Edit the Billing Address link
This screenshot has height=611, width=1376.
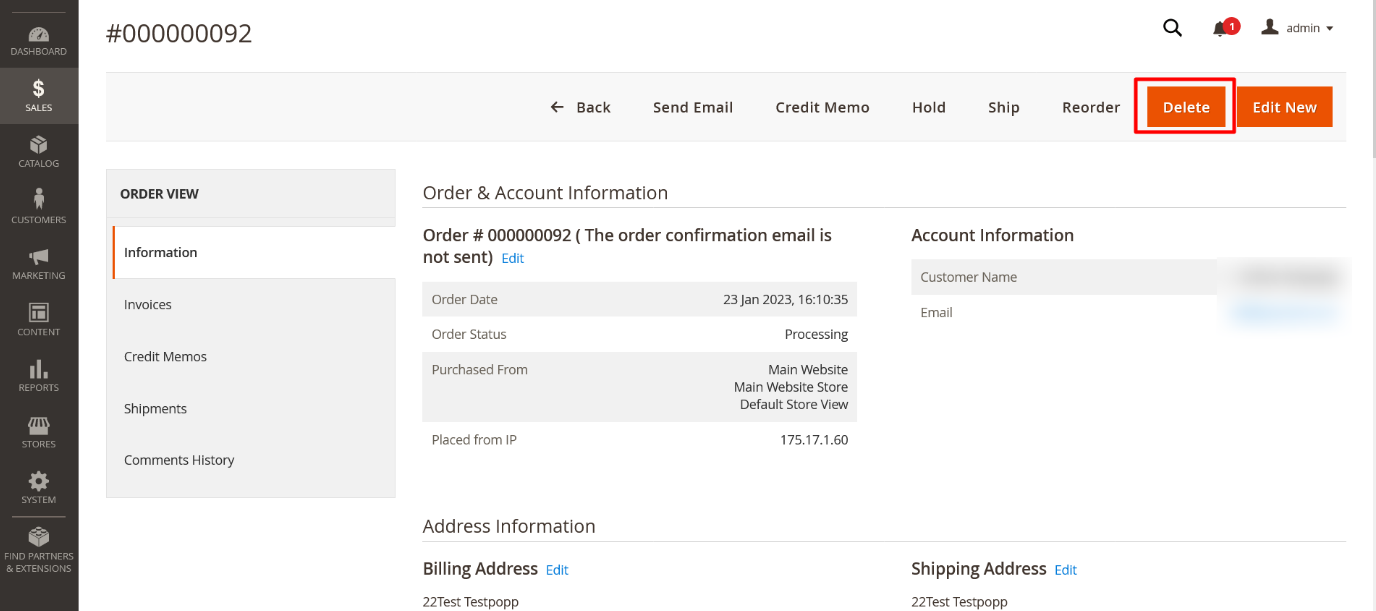tap(557, 570)
